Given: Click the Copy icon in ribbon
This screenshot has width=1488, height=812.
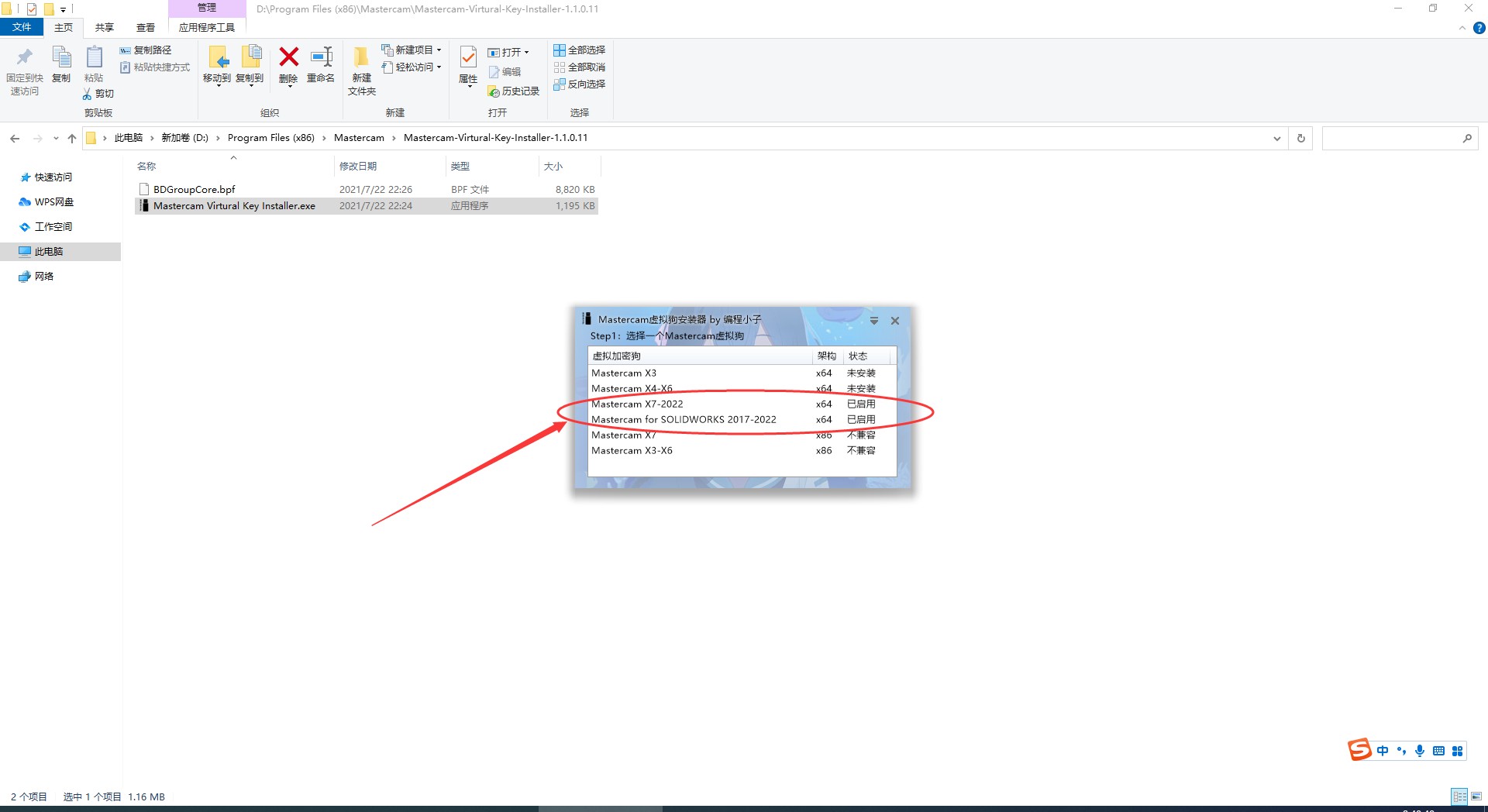Looking at the screenshot, I should pyautogui.click(x=61, y=57).
